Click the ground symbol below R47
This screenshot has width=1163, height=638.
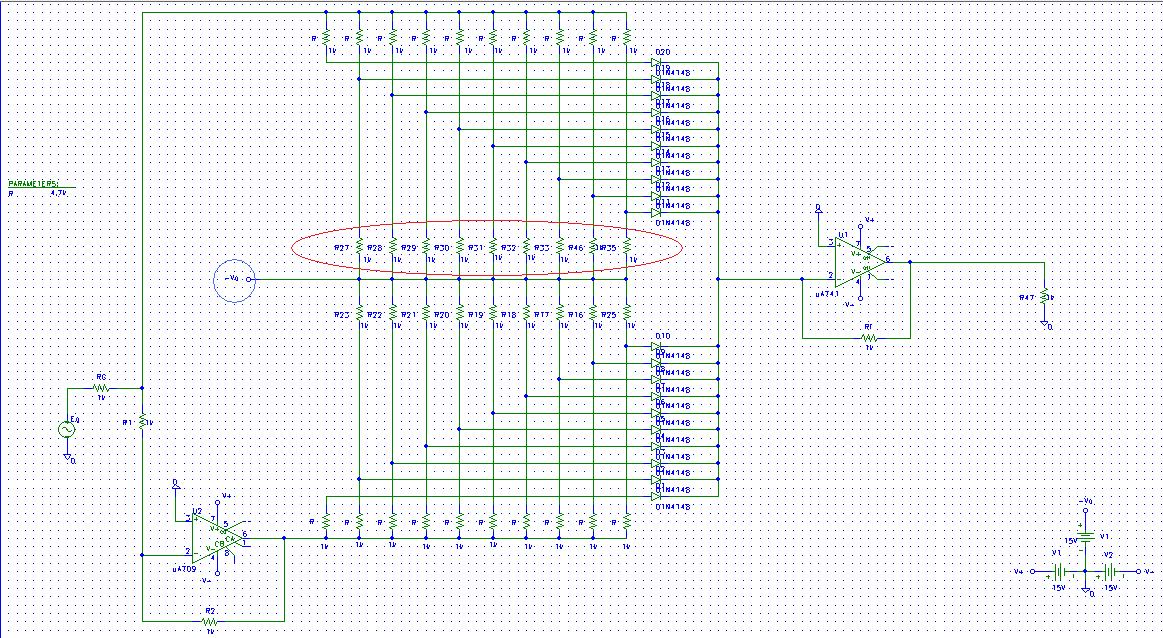tap(1045, 324)
